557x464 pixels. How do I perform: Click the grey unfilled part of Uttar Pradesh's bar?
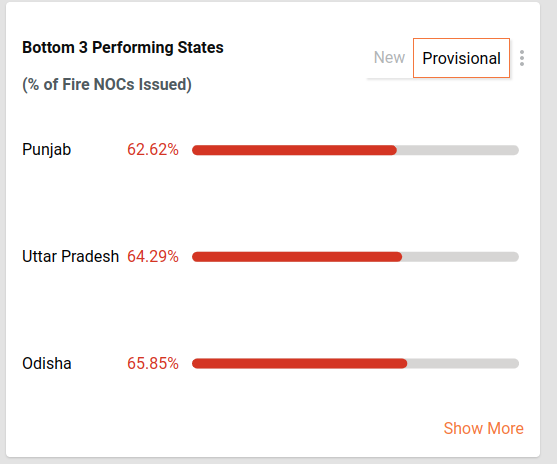click(460, 257)
